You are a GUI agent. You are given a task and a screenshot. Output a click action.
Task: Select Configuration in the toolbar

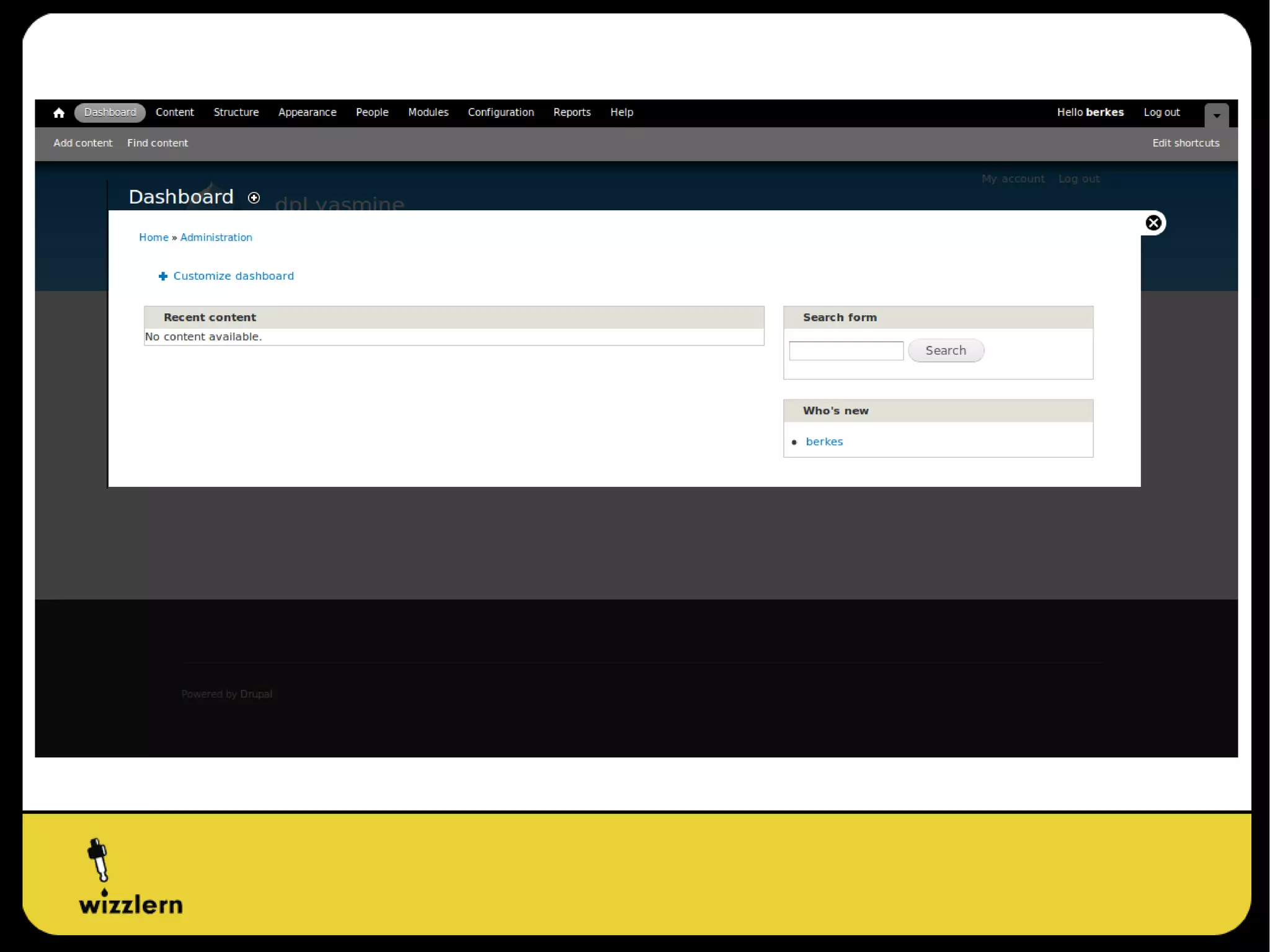coord(500,112)
